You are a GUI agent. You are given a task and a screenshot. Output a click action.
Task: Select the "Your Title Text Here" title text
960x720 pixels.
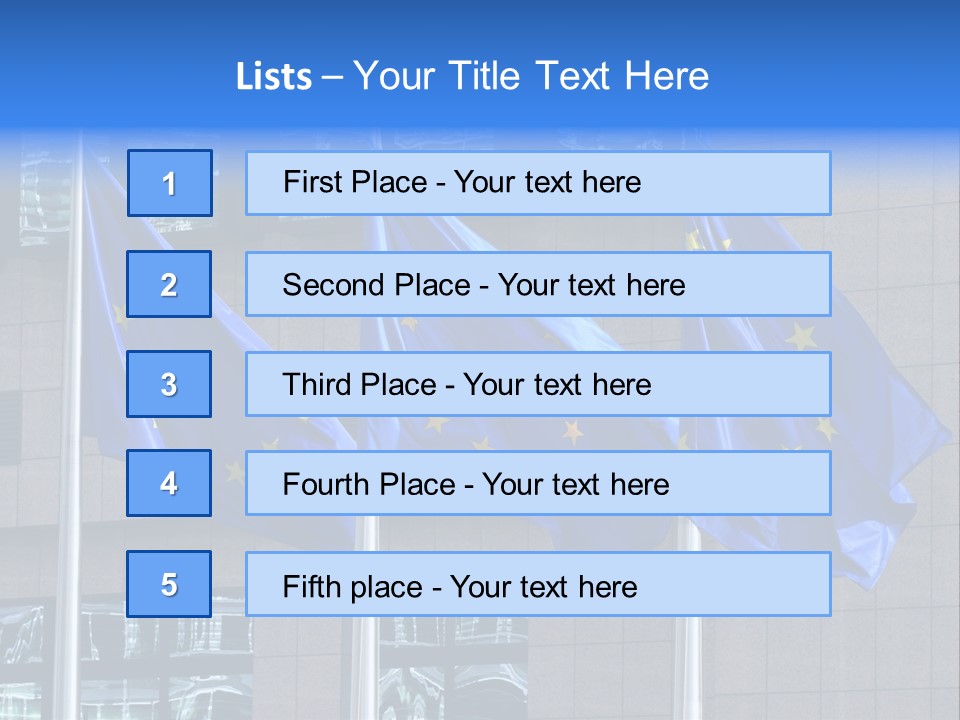[531, 76]
